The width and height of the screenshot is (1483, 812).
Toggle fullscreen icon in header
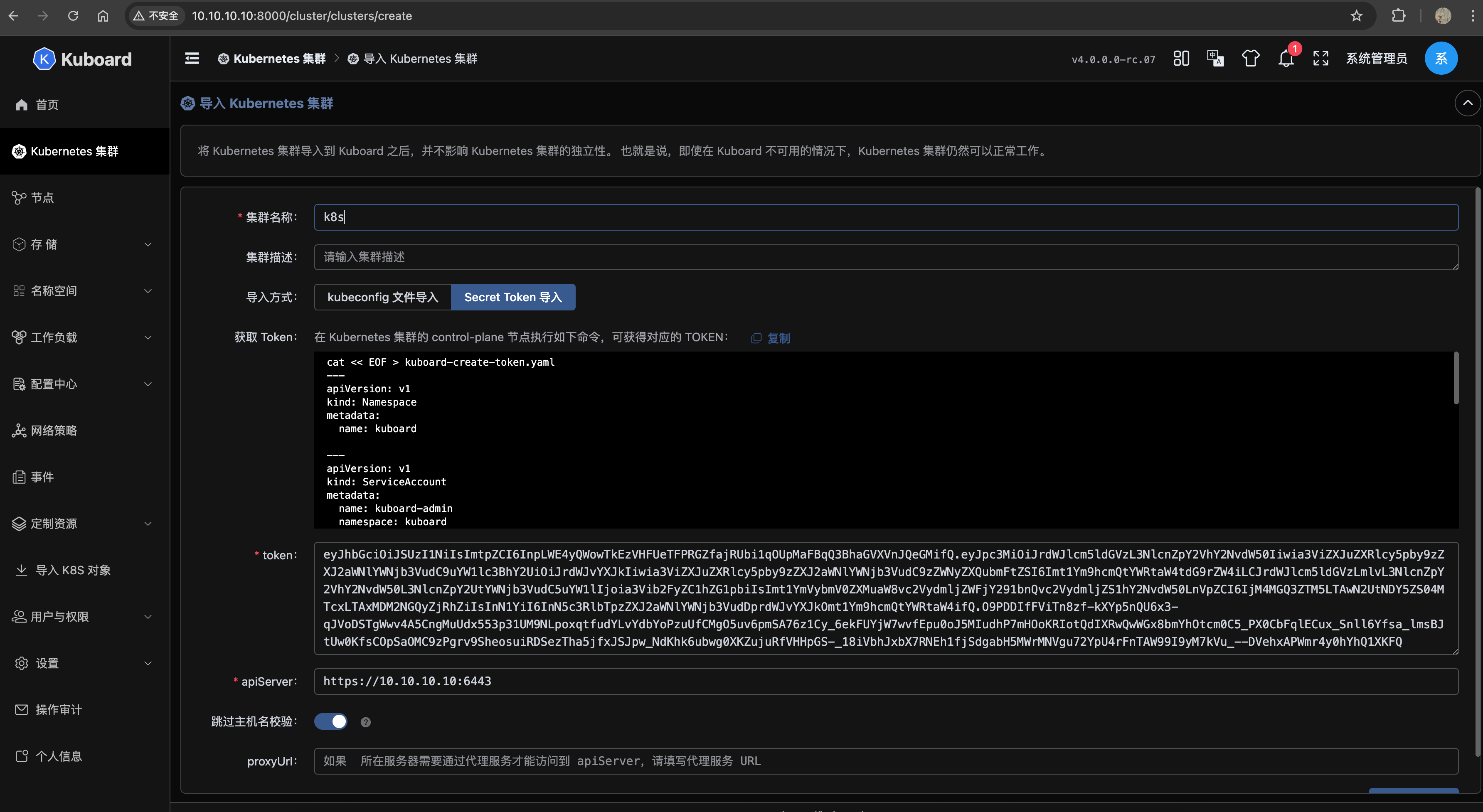[x=1320, y=58]
